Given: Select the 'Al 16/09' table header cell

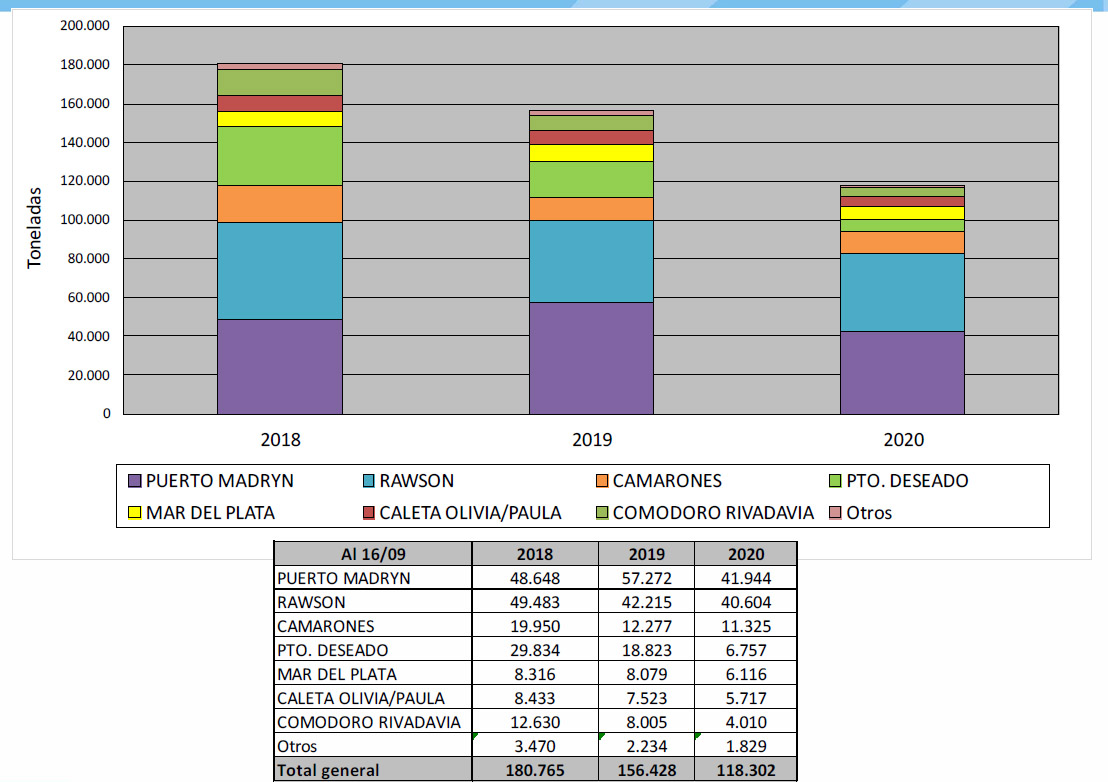Looking at the screenshot, I should (x=372, y=554).
